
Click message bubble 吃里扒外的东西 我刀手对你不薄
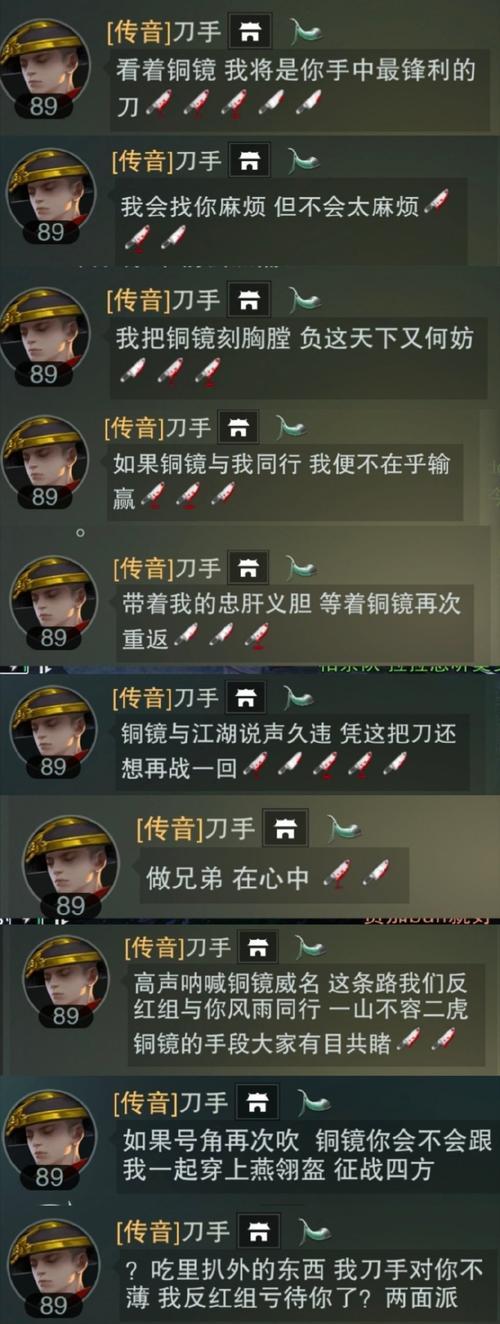[301, 1285]
